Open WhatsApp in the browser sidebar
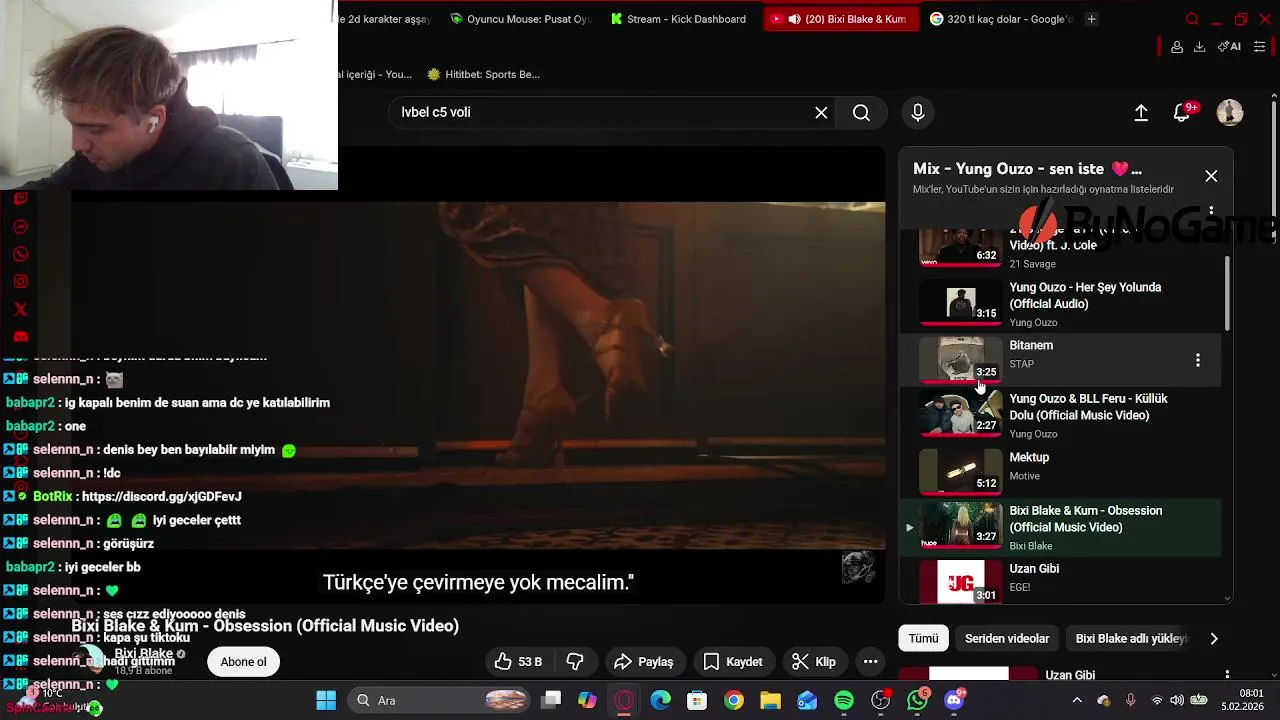Viewport: 1280px width, 720px height. click(x=20, y=254)
